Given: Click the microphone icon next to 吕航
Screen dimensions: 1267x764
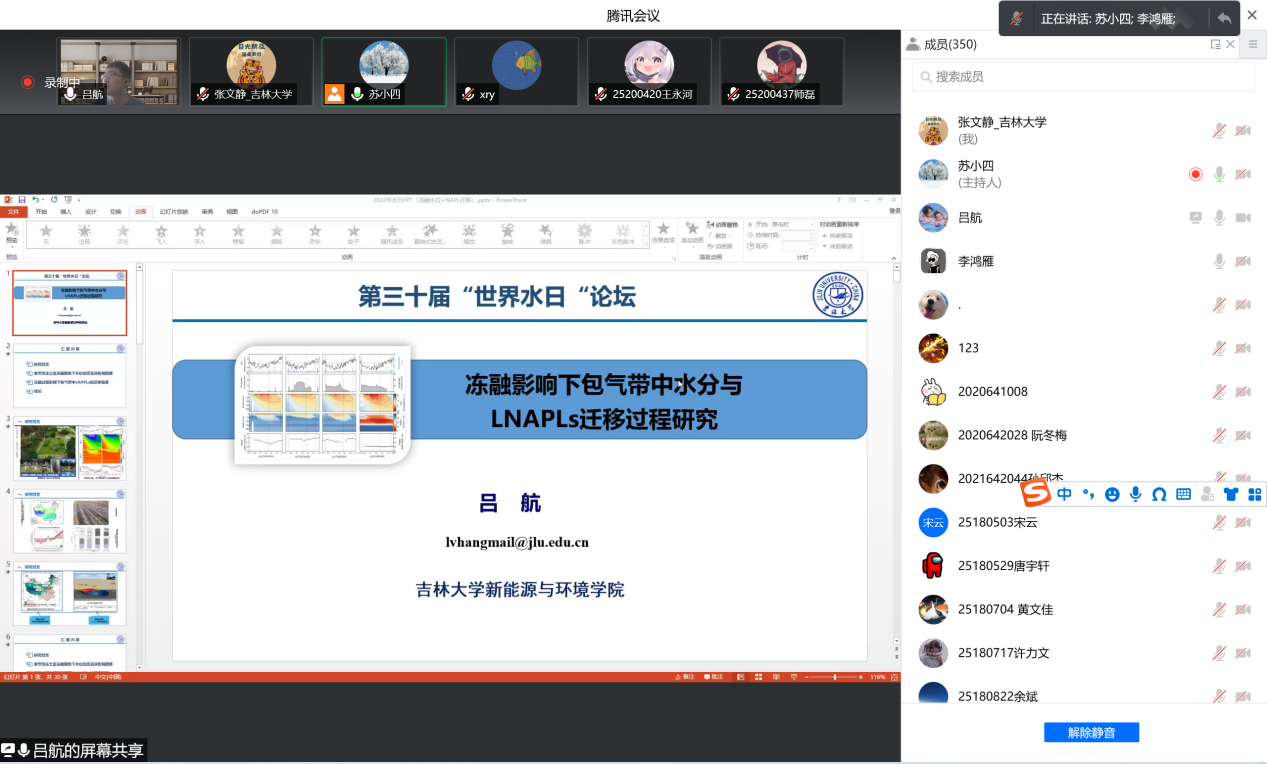Looking at the screenshot, I should (x=1219, y=218).
